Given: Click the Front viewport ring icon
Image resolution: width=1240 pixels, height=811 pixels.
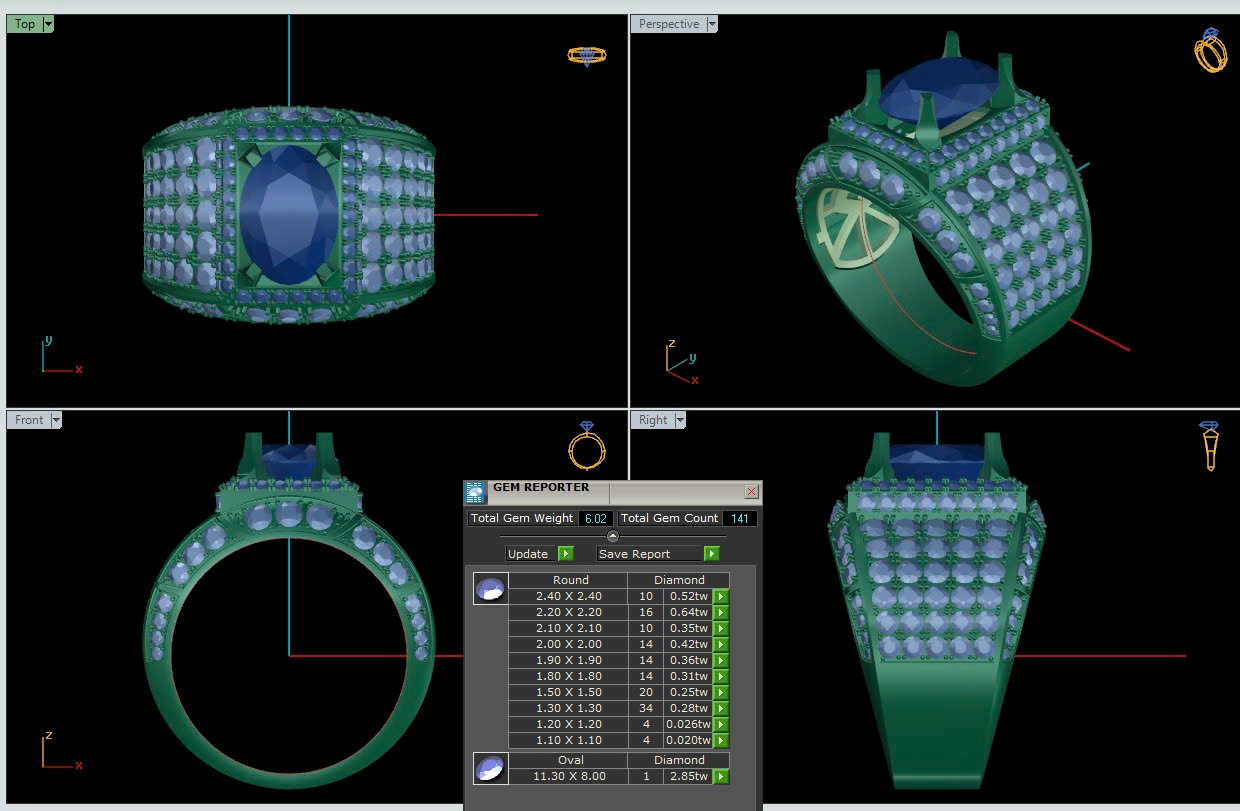Looking at the screenshot, I should [x=587, y=445].
